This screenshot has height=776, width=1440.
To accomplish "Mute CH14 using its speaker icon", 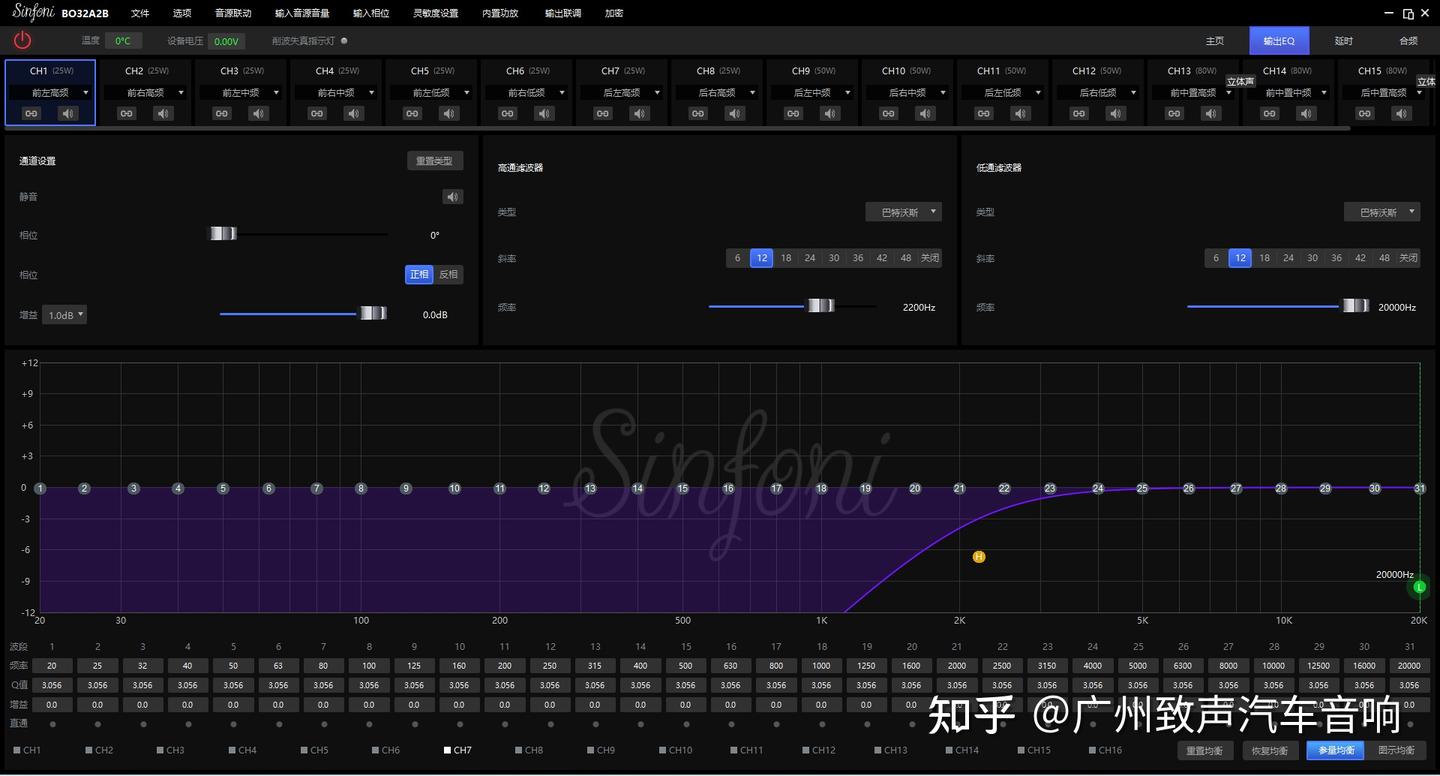I will [1307, 113].
